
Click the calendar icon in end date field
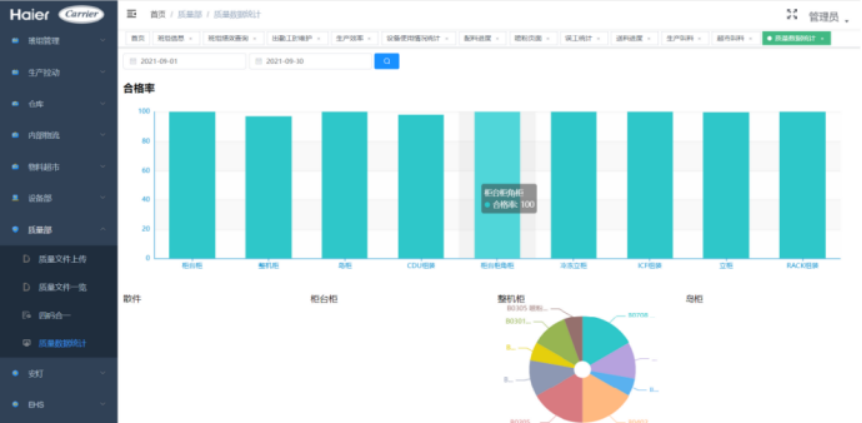(259, 61)
